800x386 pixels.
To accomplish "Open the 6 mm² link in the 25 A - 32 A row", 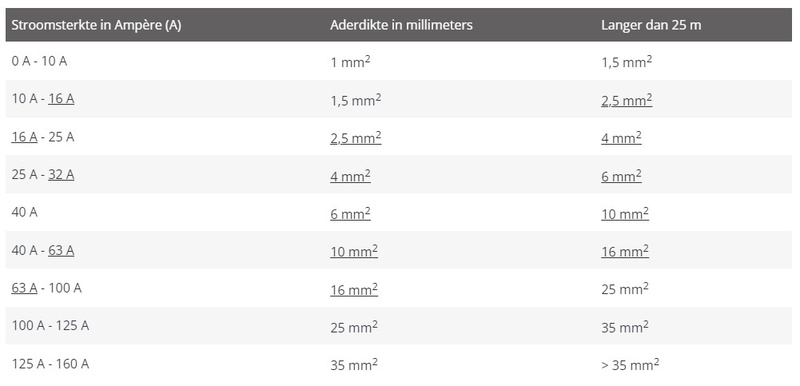I will click(621, 175).
